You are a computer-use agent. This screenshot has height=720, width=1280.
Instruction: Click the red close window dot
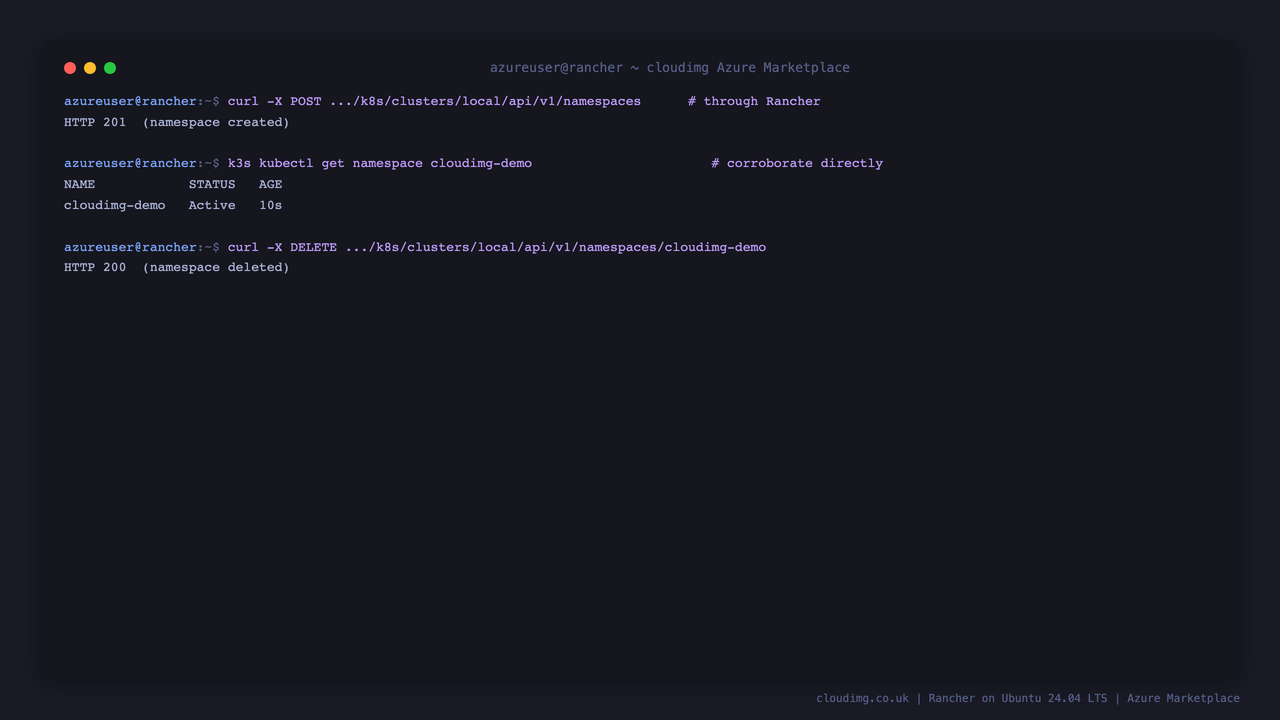(70, 68)
